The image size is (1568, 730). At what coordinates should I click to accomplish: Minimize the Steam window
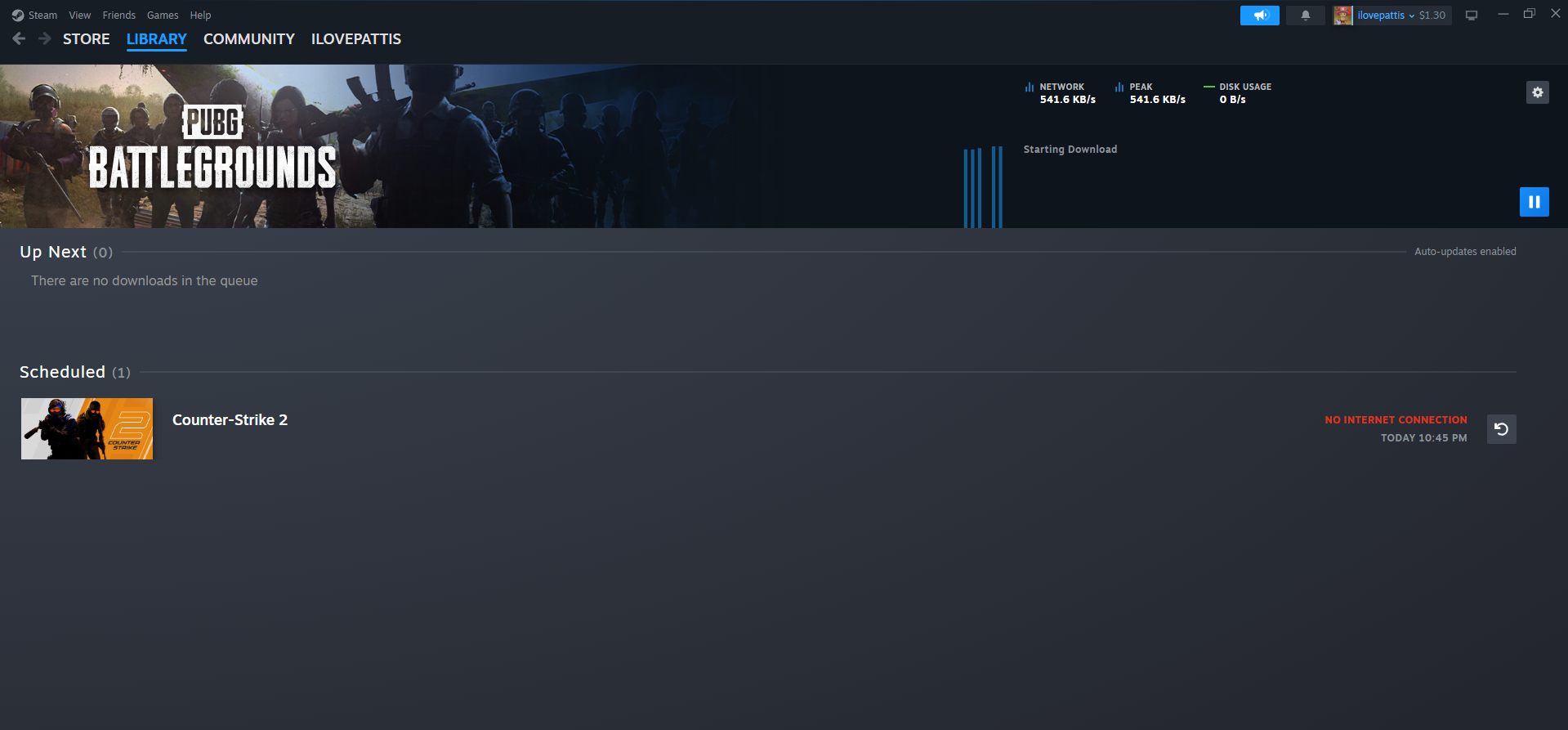point(1503,14)
